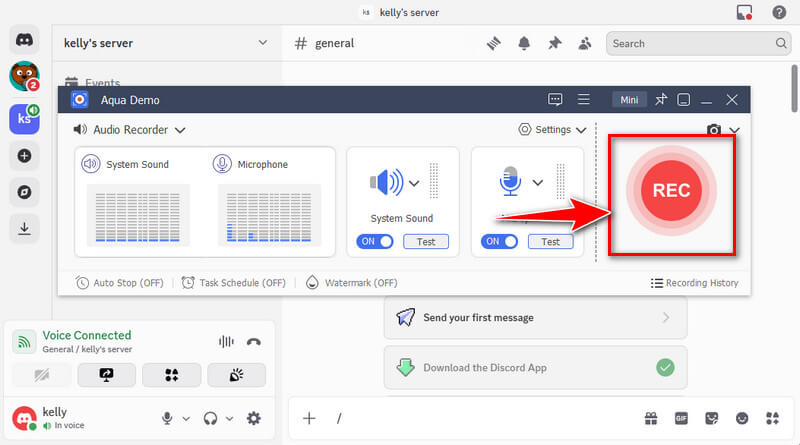The image size is (800, 445).
Task: Add attachment with plus in message bar
Action: pyautogui.click(x=309, y=418)
